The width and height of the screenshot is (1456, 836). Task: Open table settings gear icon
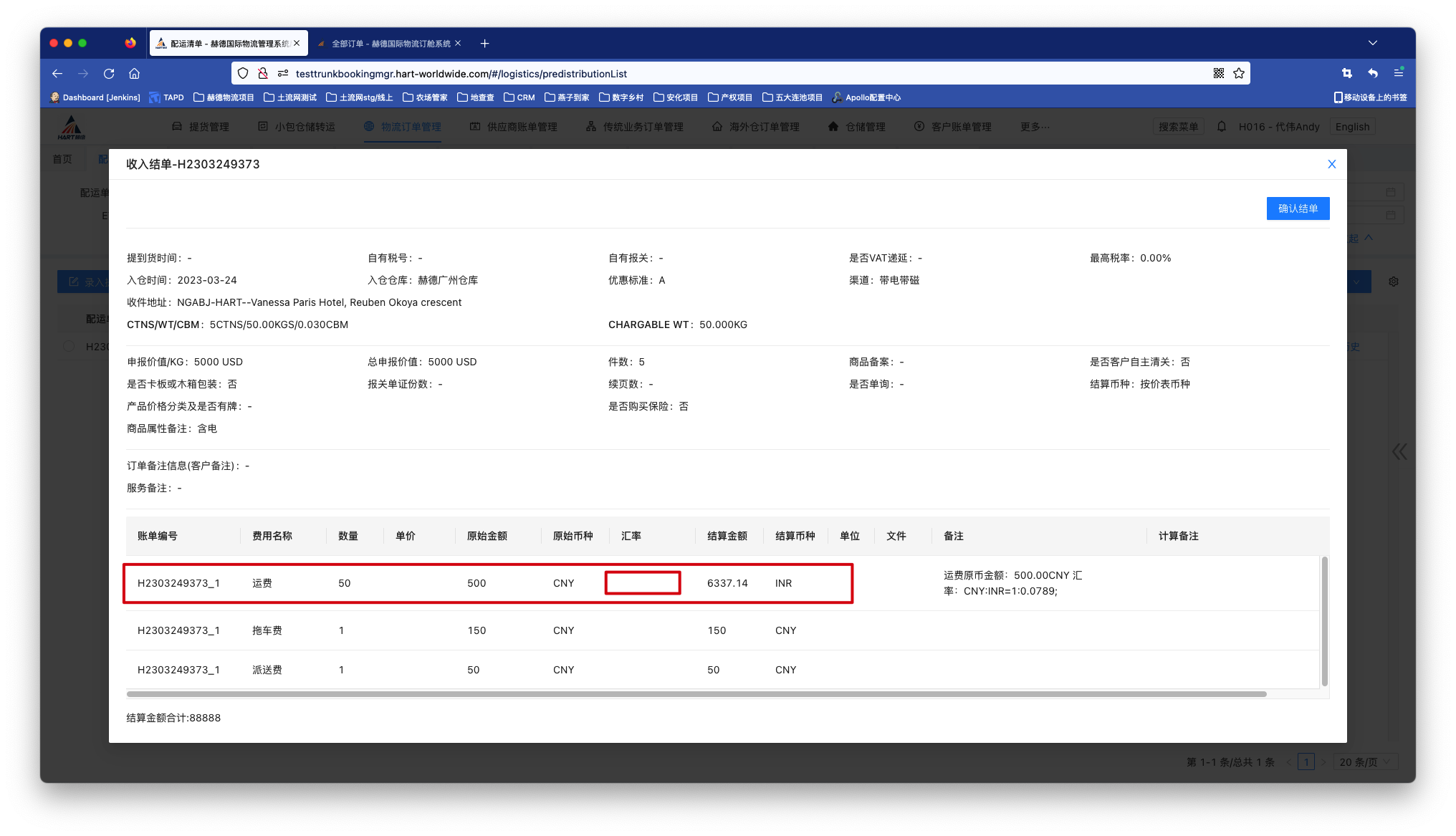[x=1393, y=282]
